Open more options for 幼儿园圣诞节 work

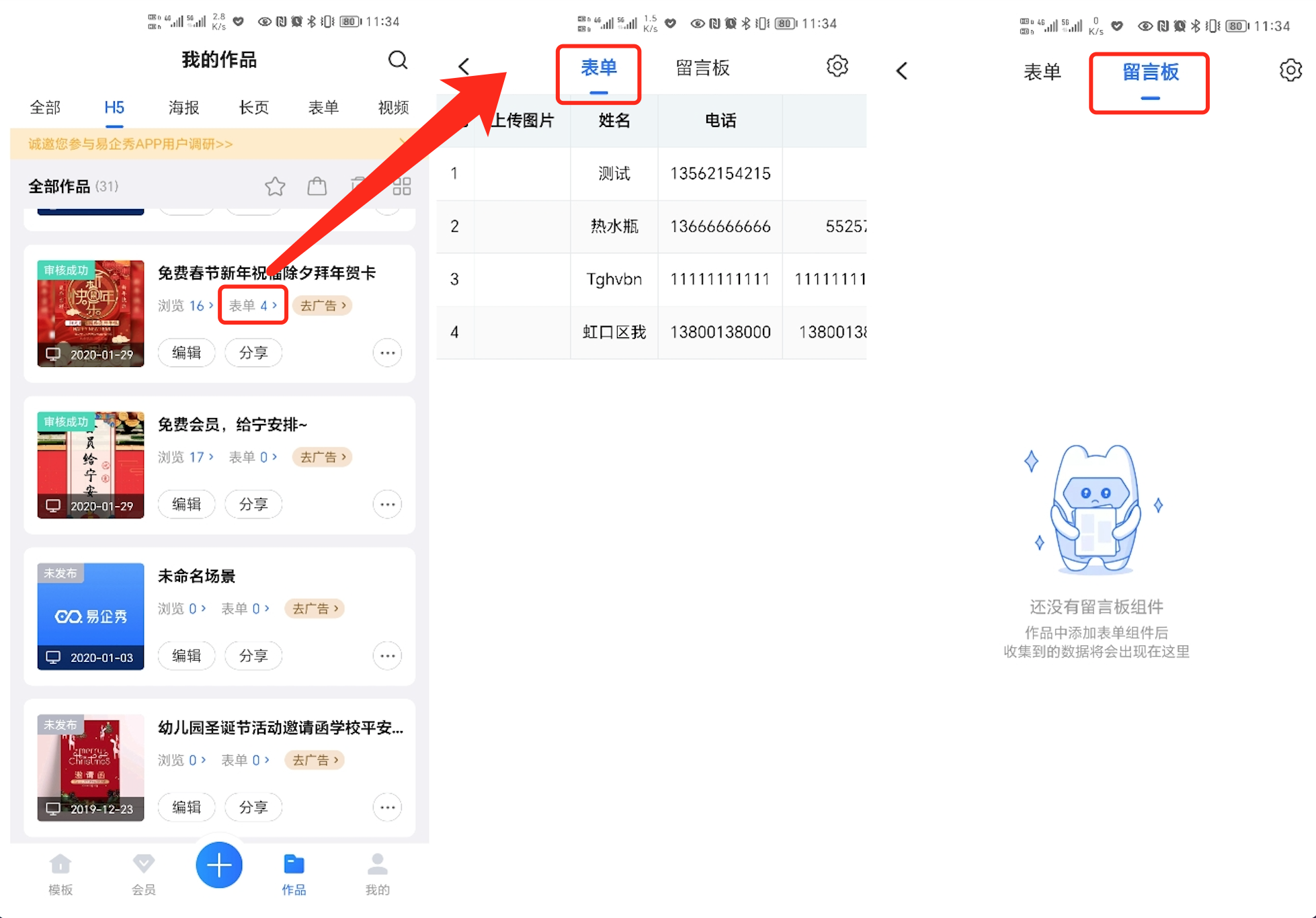click(x=387, y=807)
